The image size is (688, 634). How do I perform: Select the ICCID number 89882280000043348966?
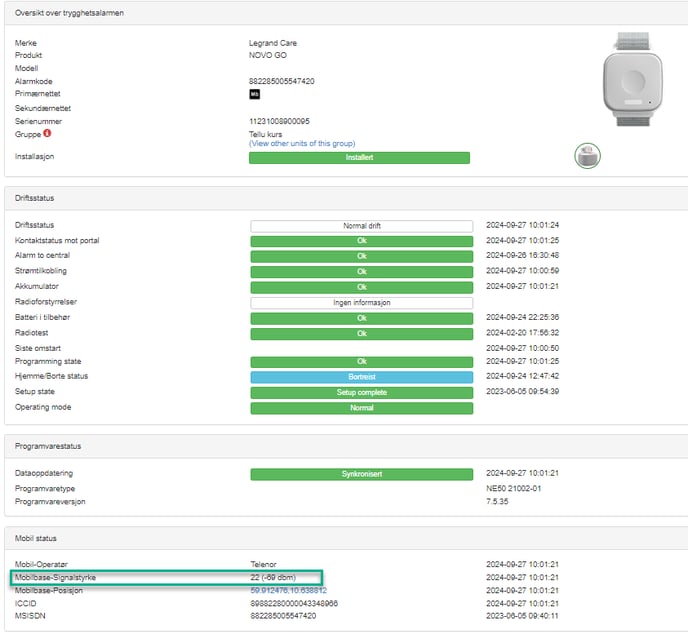(x=294, y=604)
